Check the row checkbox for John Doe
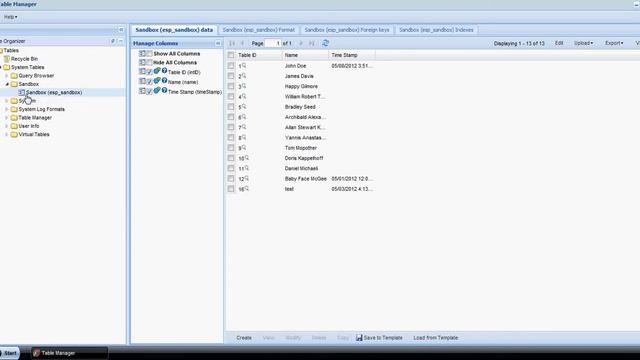The width and height of the screenshot is (640, 360). [x=231, y=66]
